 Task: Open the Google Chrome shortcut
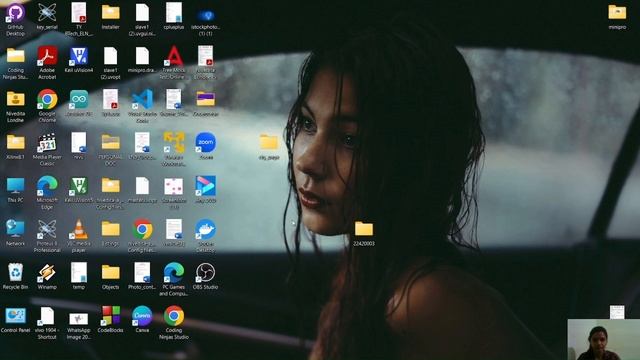pyautogui.click(x=47, y=99)
